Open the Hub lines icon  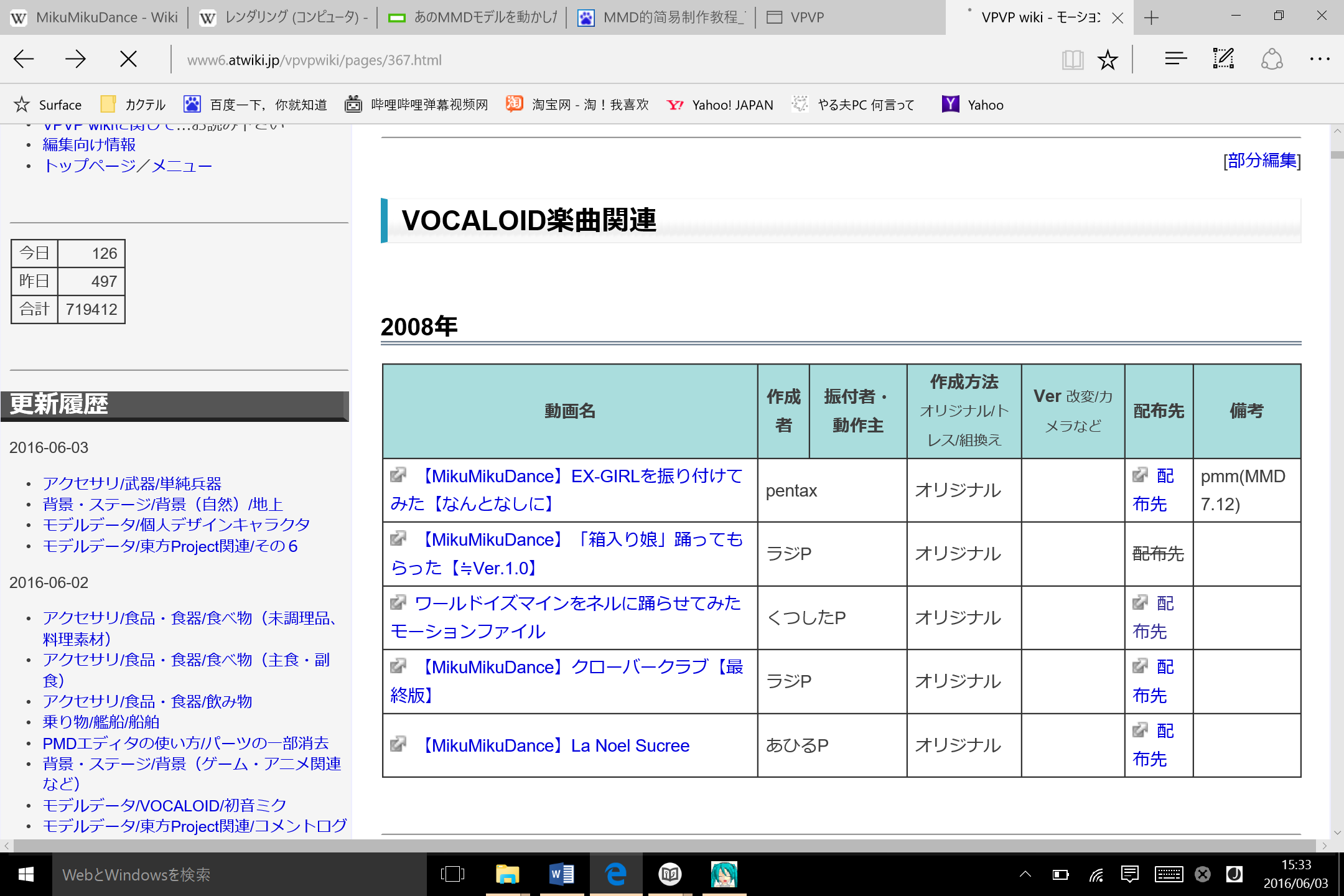pos(1175,60)
